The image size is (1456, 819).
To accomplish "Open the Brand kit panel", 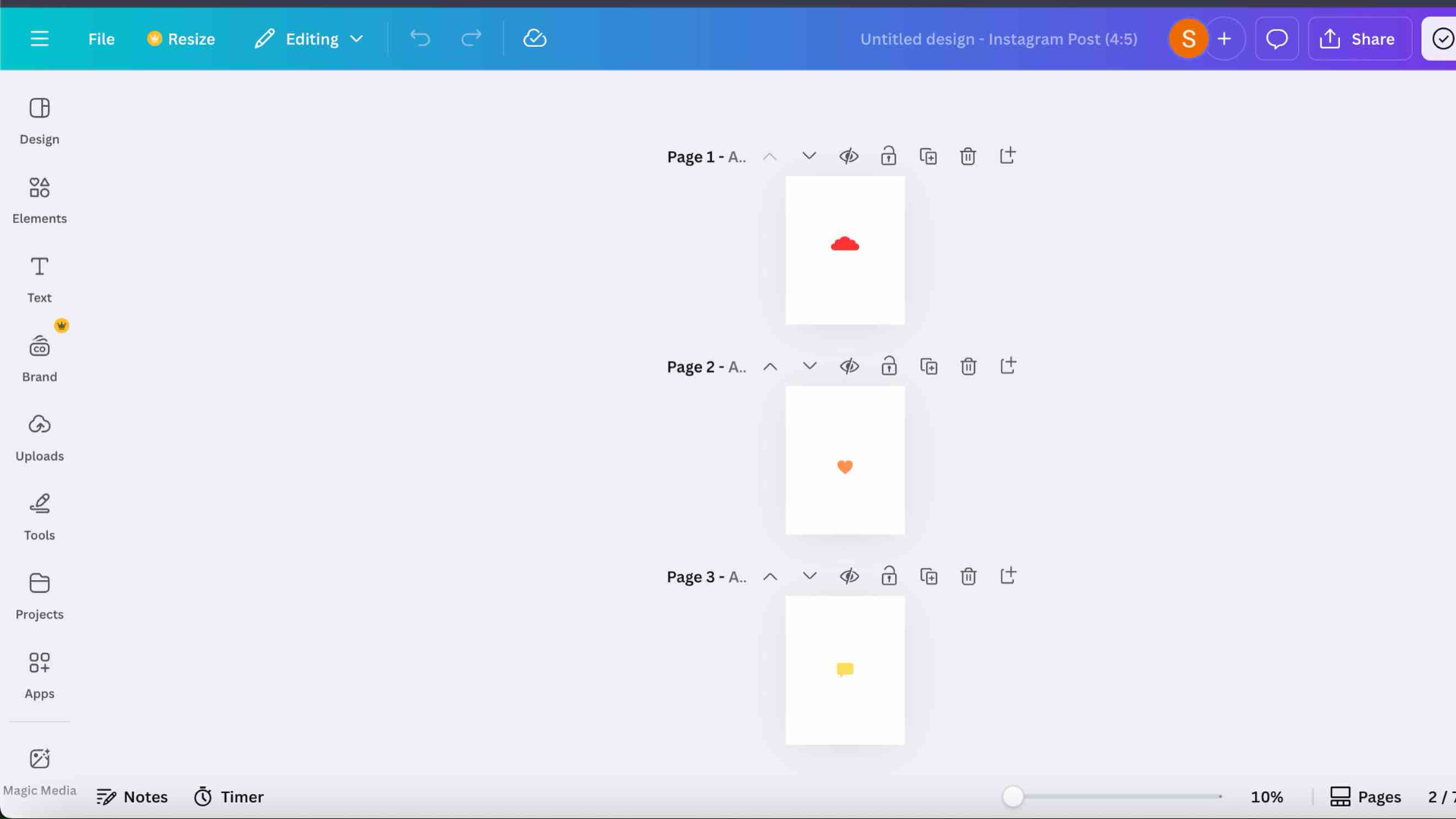I will pyautogui.click(x=39, y=356).
